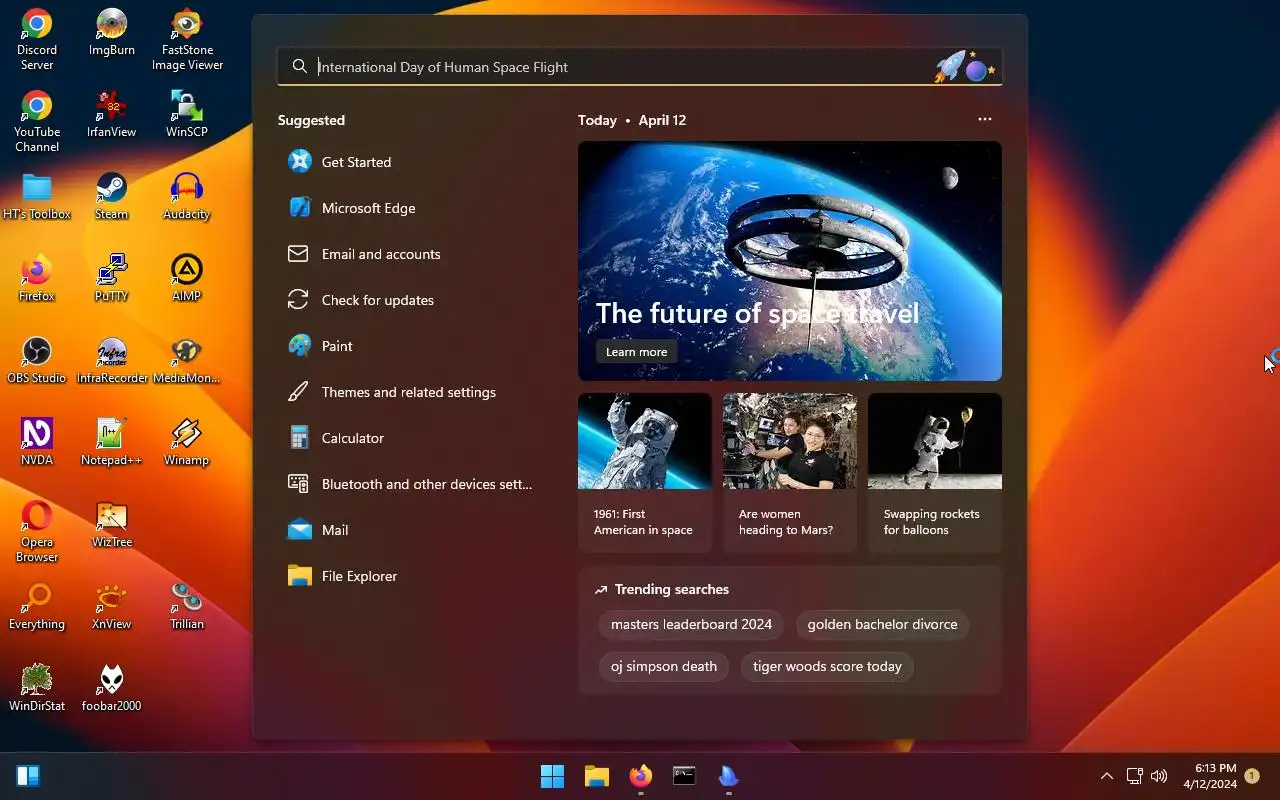Open Get Started suggestion
The width and height of the screenshot is (1280, 800).
tap(414, 162)
